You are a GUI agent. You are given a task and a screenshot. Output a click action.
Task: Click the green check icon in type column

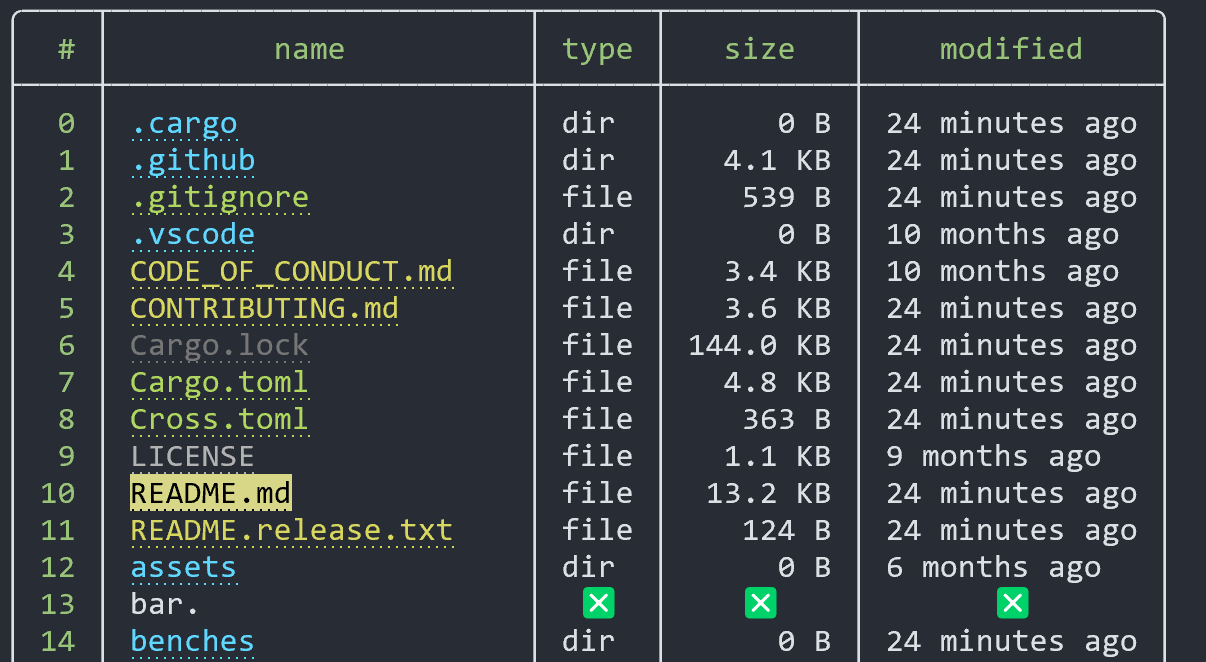coord(597,603)
